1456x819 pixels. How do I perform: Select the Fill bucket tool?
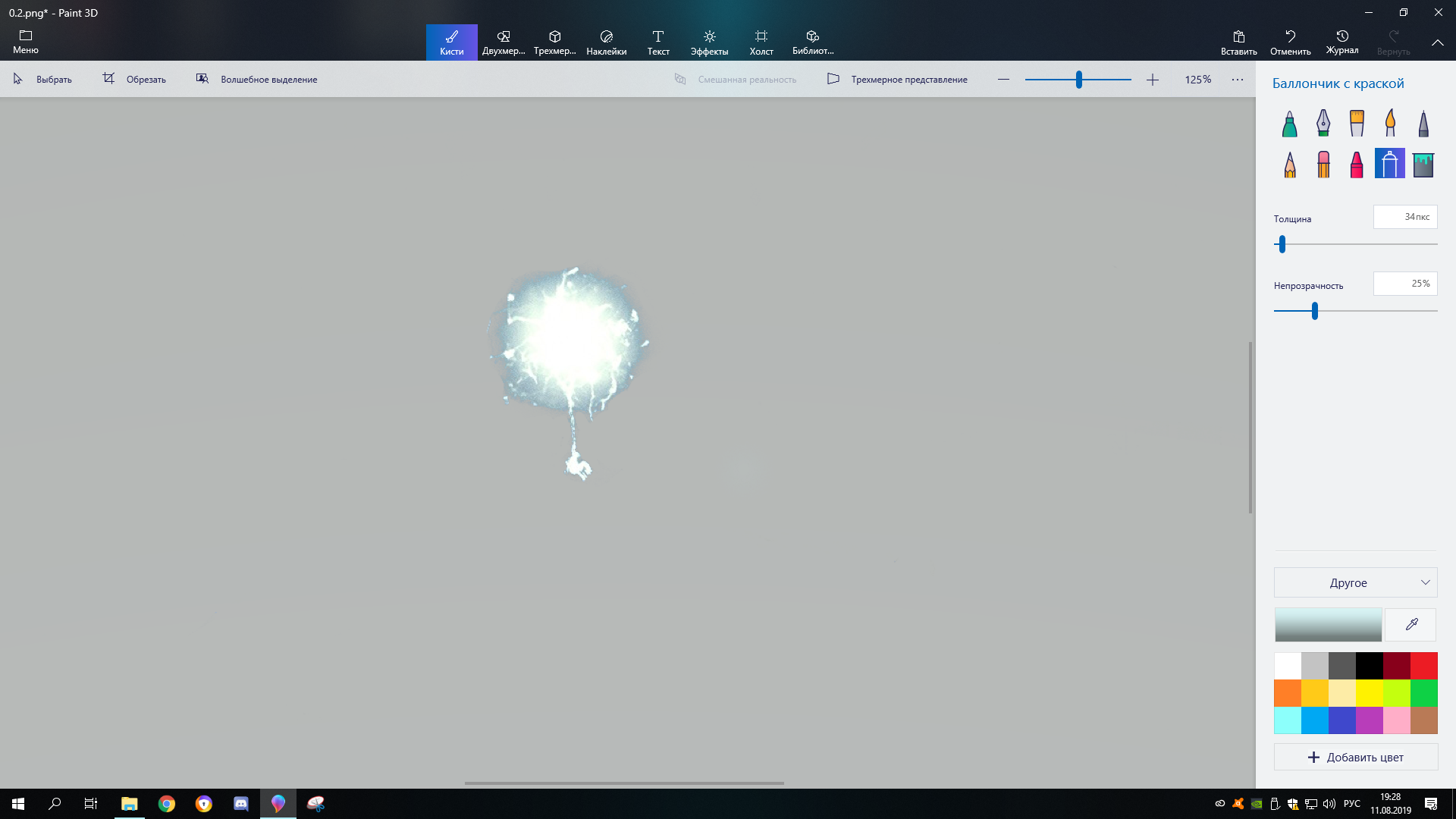1423,164
